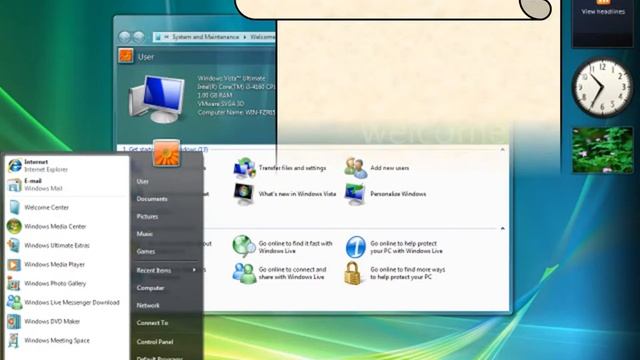This screenshot has height=360, width=640.
Task: Click the Forward button in Welcome Center
Action: click(x=139, y=37)
